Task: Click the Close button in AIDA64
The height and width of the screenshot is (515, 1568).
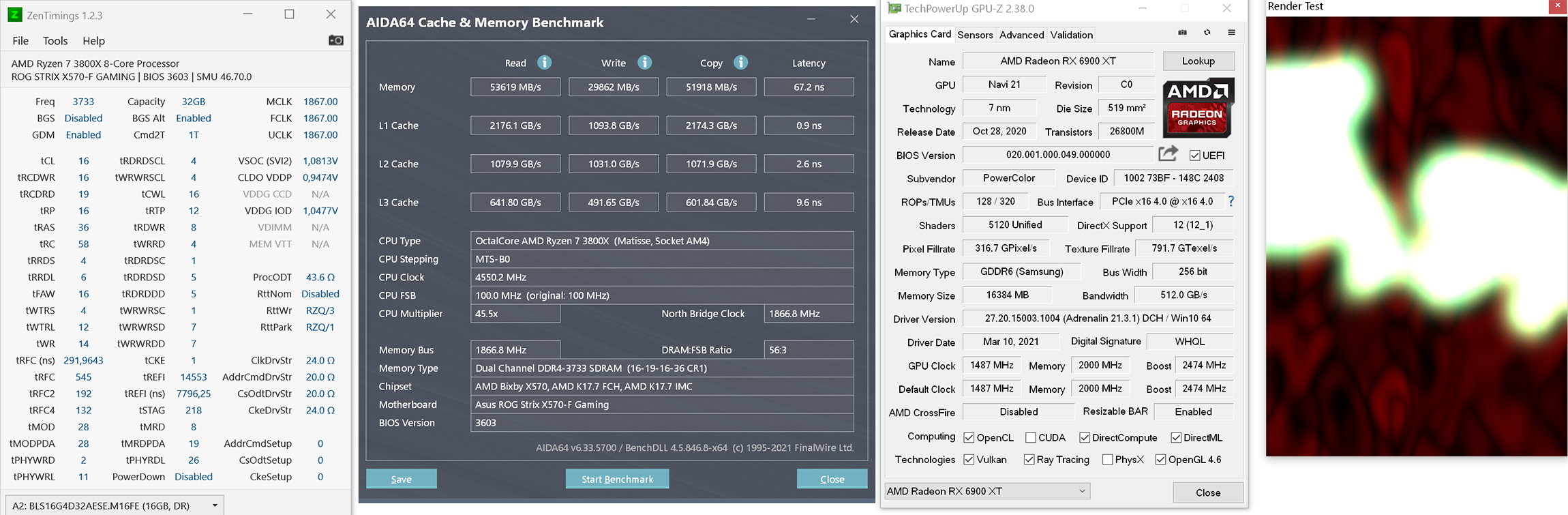Action: click(x=832, y=479)
